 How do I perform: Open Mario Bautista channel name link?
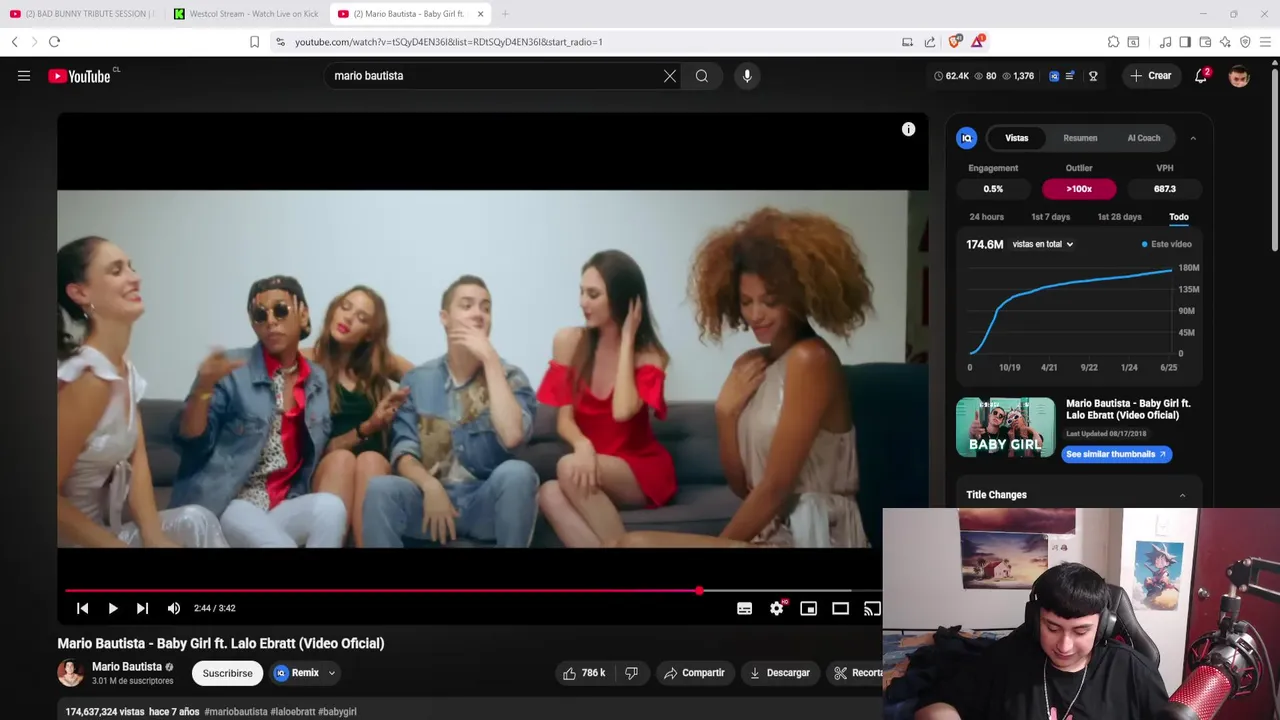coord(127,667)
